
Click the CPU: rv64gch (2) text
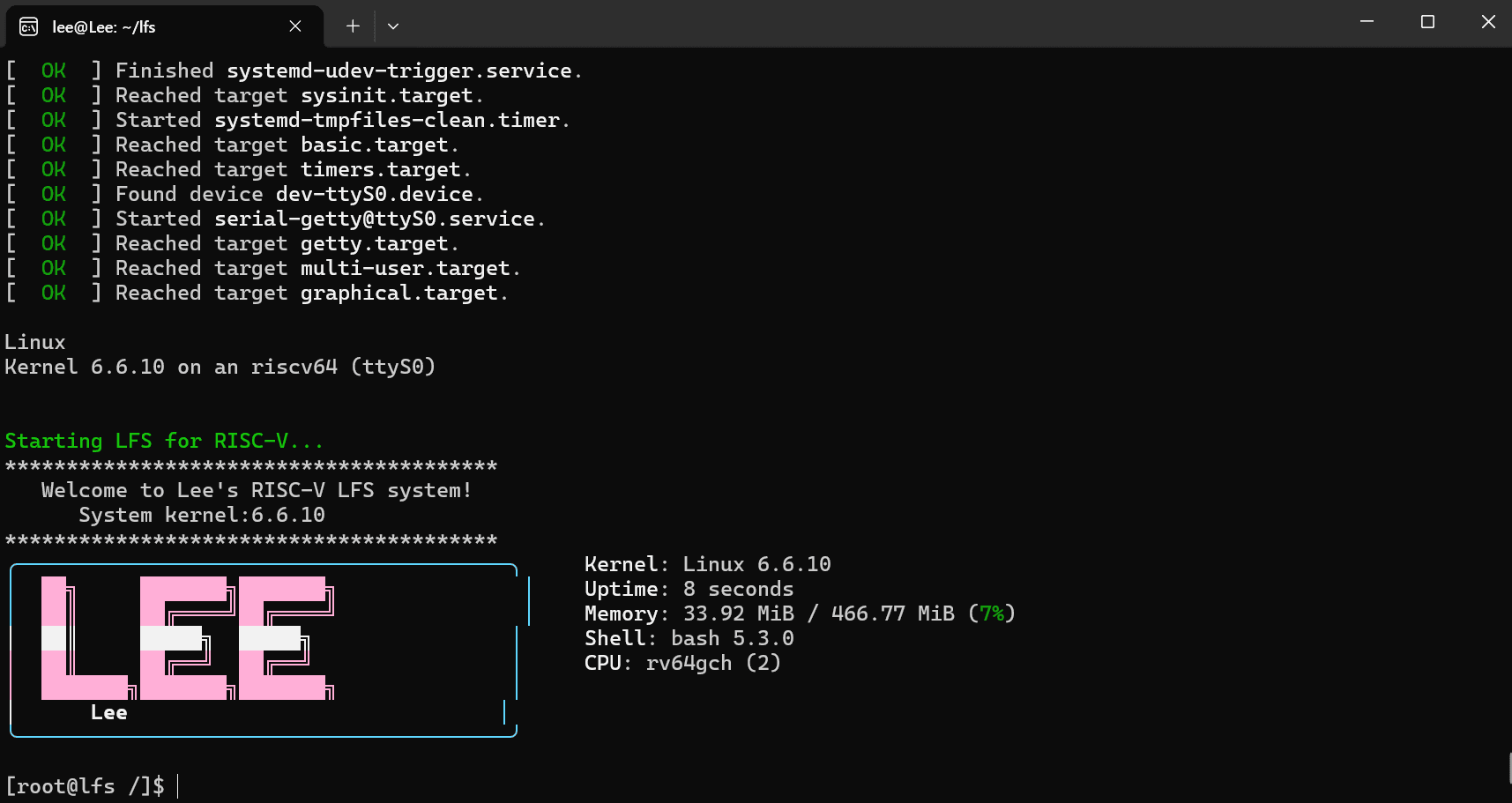point(682,663)
